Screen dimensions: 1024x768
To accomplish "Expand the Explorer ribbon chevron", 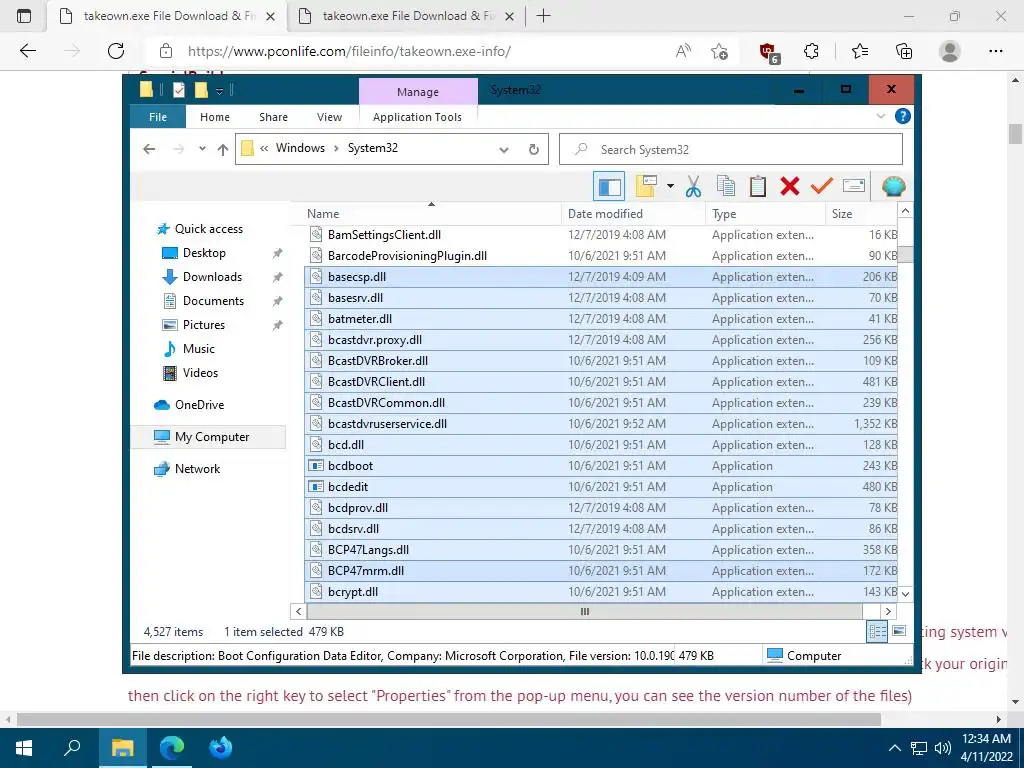I will point(881,116).
